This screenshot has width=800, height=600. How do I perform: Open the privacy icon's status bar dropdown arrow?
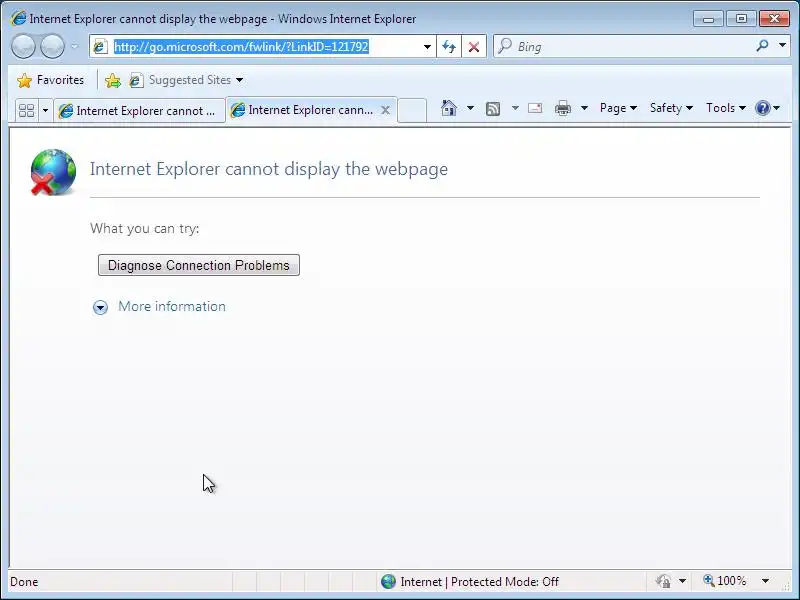(682, 581)
